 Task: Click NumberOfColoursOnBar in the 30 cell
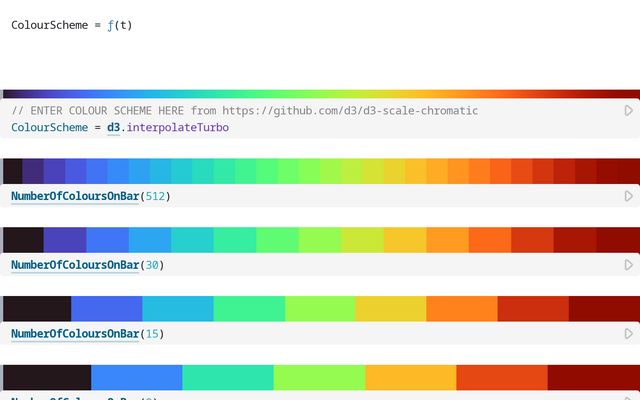tap(75, 265)
